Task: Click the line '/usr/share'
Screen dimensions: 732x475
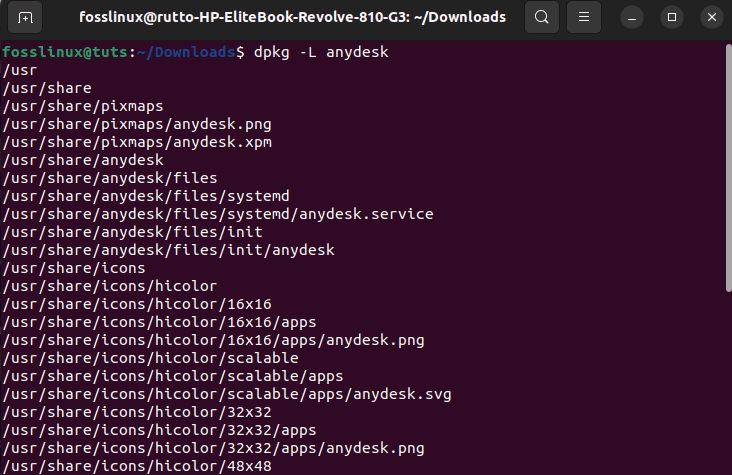Action: click(47, 88)
